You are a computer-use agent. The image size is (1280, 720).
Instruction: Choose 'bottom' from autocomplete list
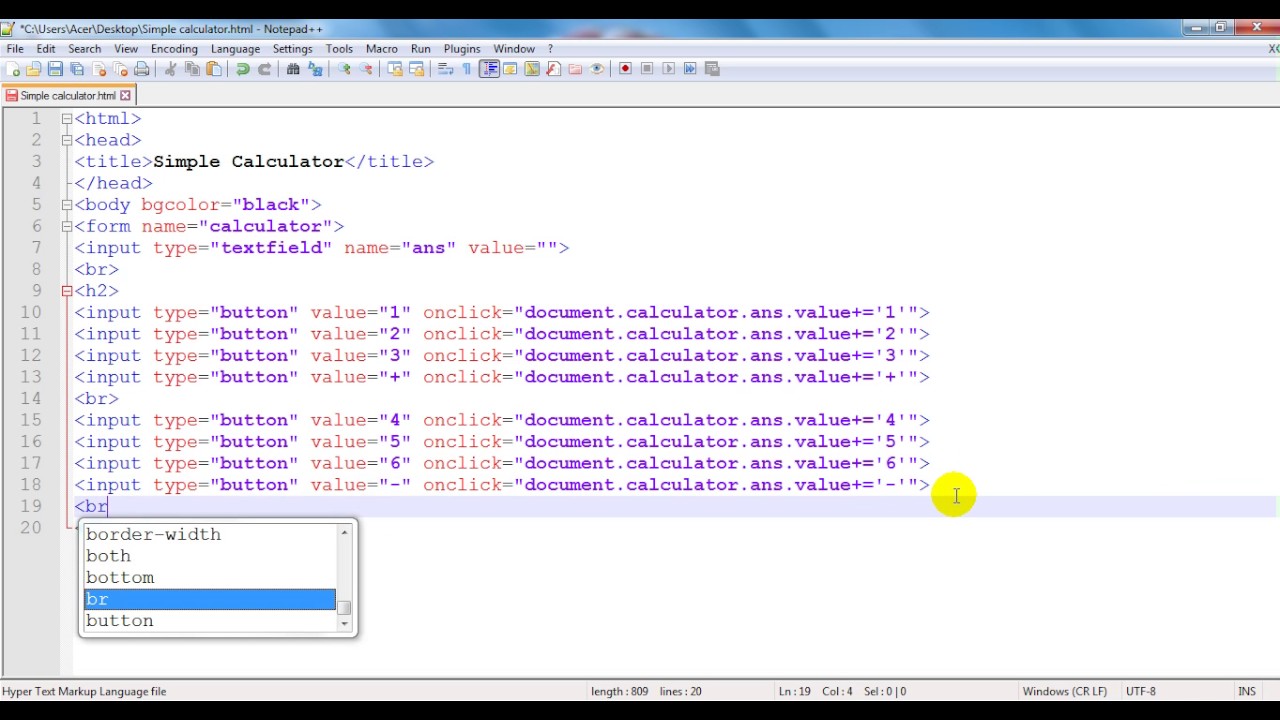point(209,578)
